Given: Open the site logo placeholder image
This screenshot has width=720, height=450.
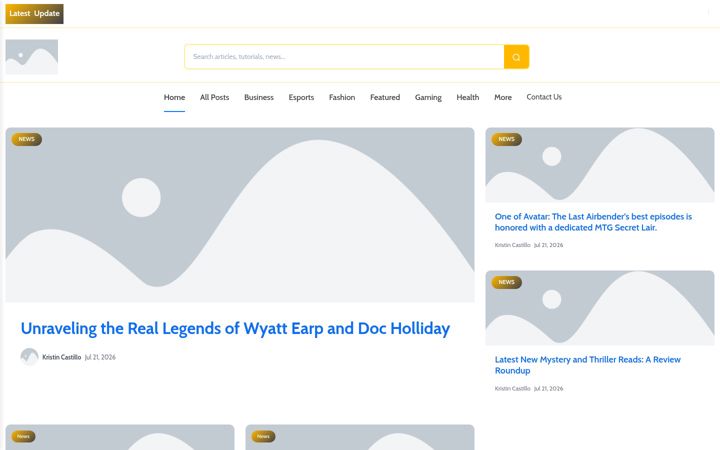Looking at the screenshot, I should [x=32, y=57].
